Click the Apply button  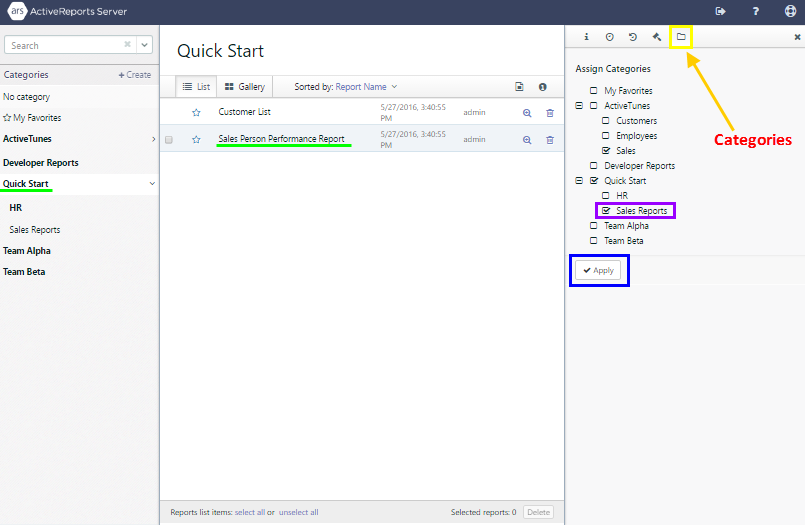(x=598, y=270)
